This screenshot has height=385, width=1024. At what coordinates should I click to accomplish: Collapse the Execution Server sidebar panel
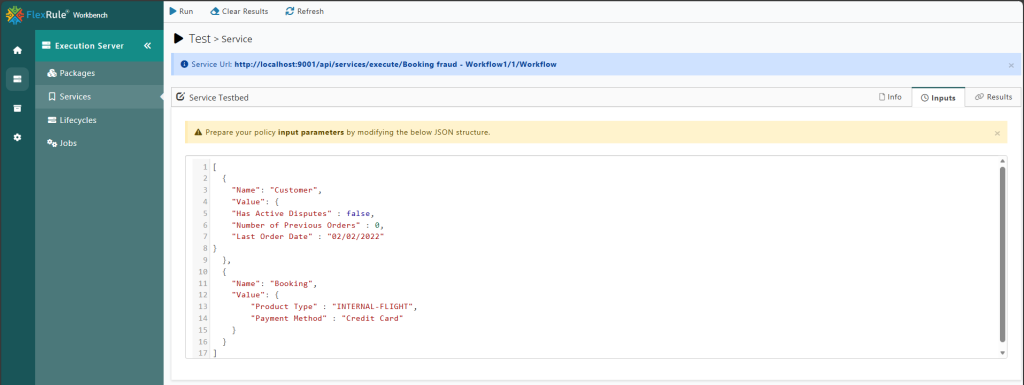148,46
